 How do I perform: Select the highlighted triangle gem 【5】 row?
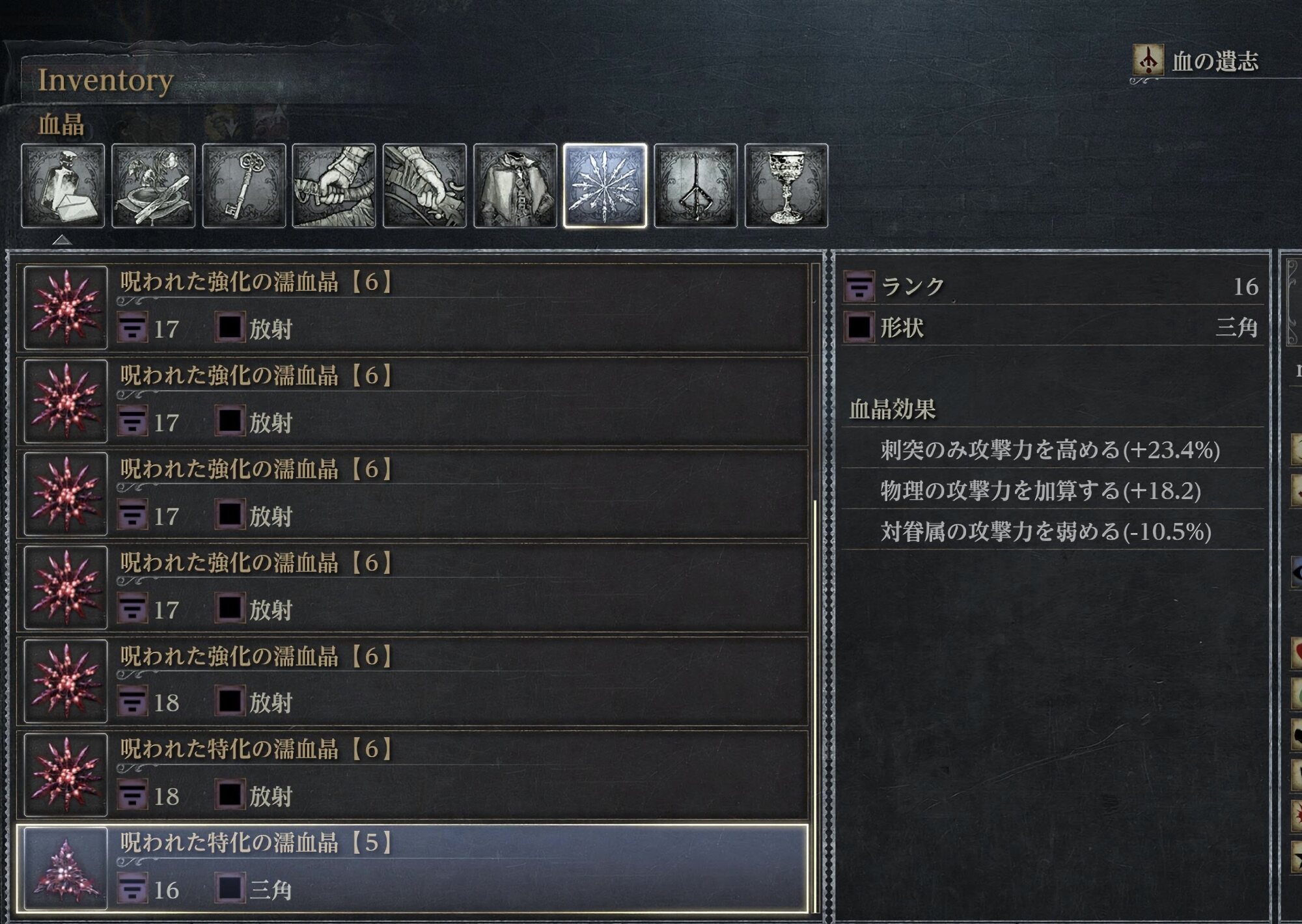(412, 869)
